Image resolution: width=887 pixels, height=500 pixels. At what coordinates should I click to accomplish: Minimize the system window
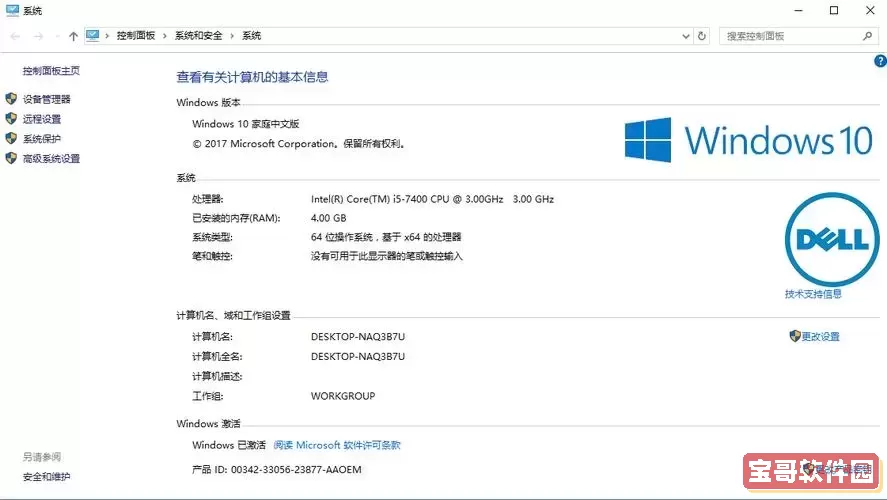798,10
